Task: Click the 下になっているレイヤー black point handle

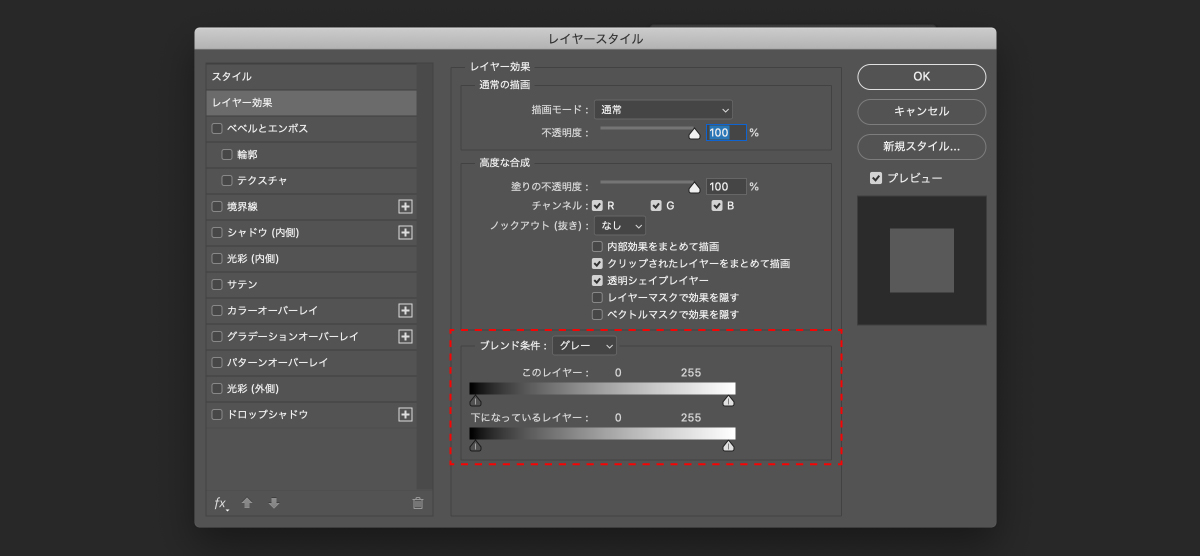Action: click(476, 446)
